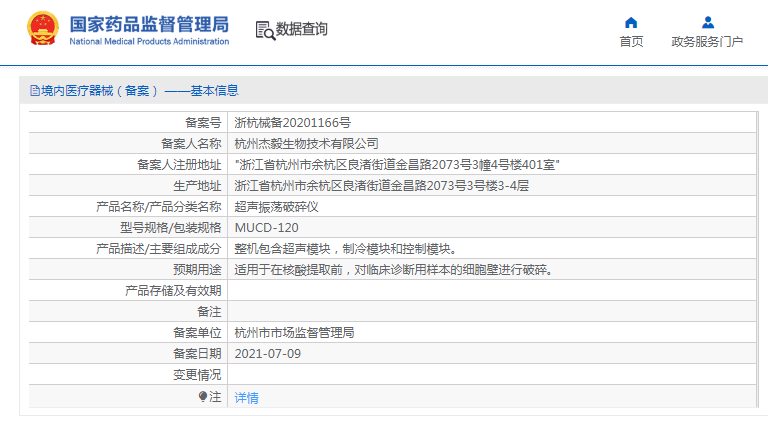This screenshot has width=768, height=421.
Task: Select production address ending 3号楼3-4层
Action: click(x=382, y=186)
